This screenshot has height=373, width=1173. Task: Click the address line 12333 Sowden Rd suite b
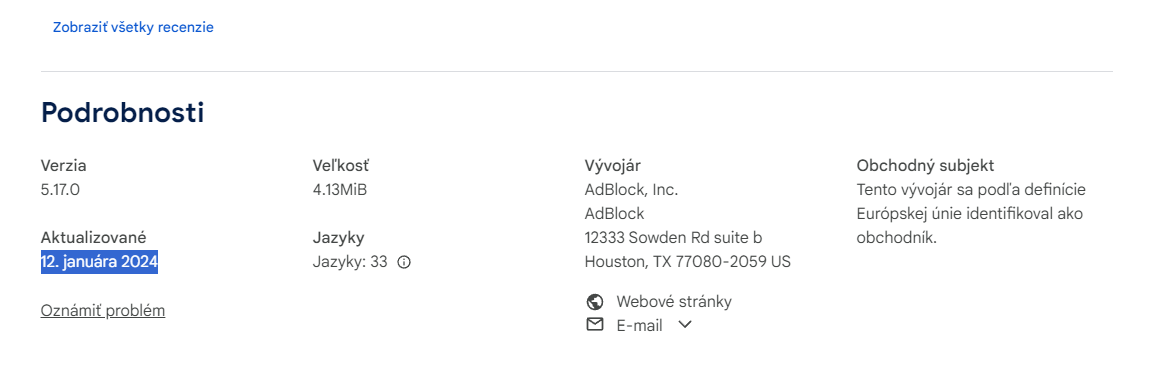coord(673,238)
